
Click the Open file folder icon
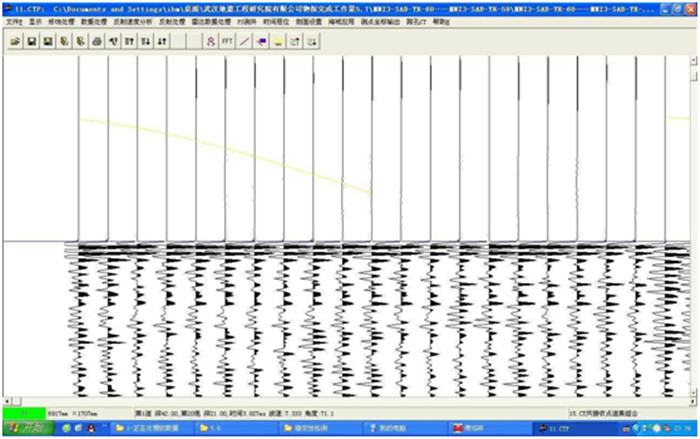pos(17,41)
